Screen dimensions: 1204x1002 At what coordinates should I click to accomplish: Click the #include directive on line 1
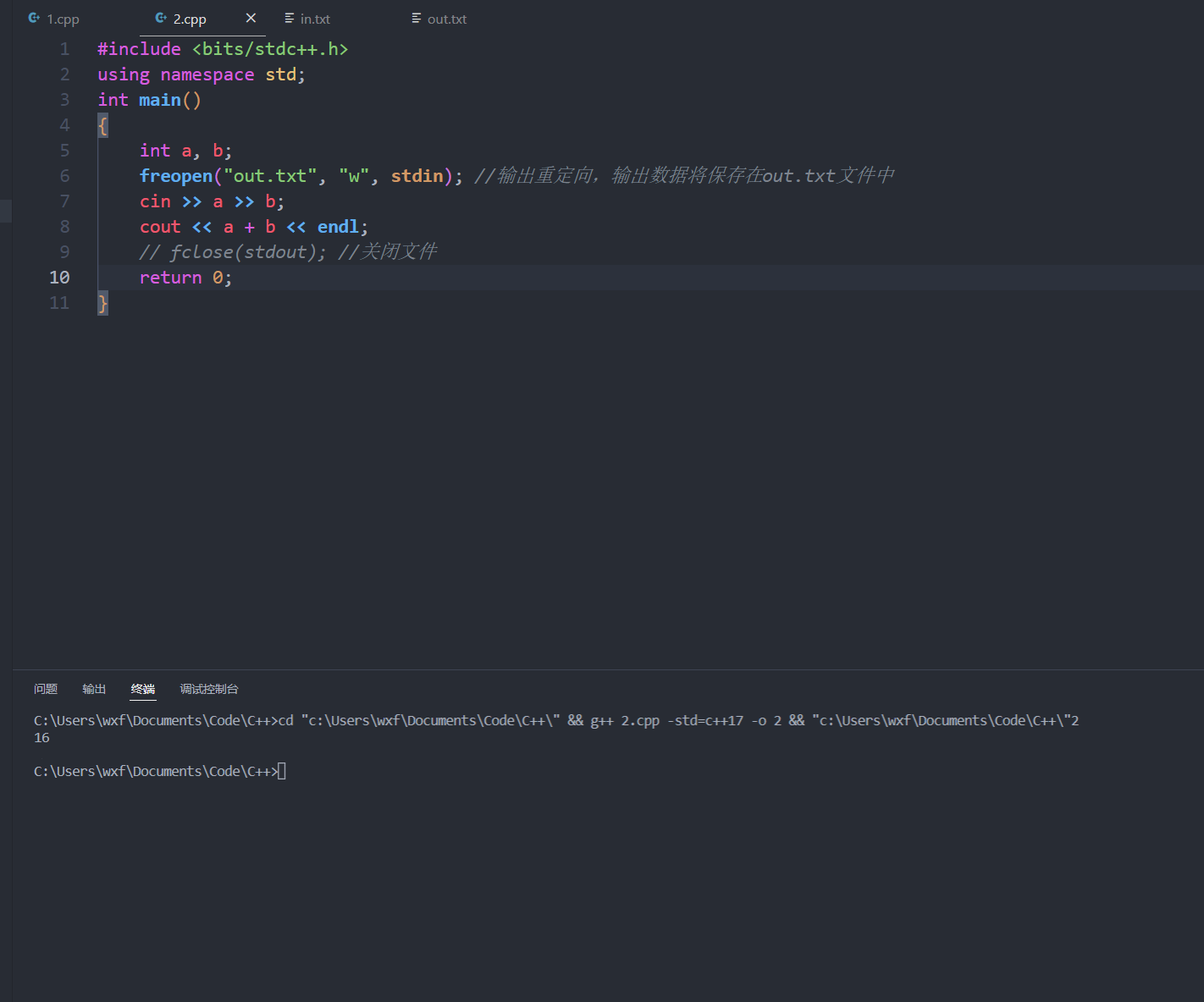click(138, 48)
